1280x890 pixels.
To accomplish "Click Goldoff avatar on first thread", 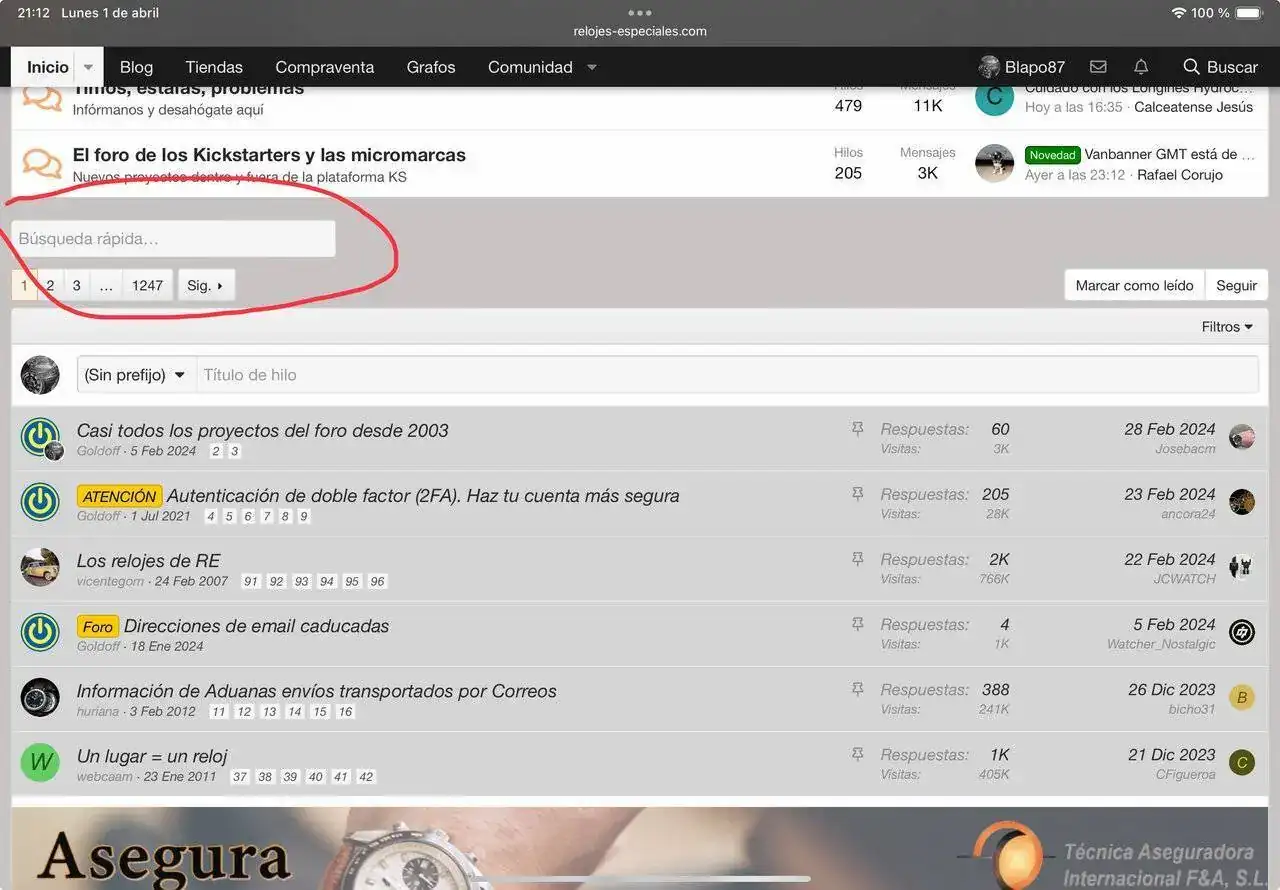I will (40, 438).
